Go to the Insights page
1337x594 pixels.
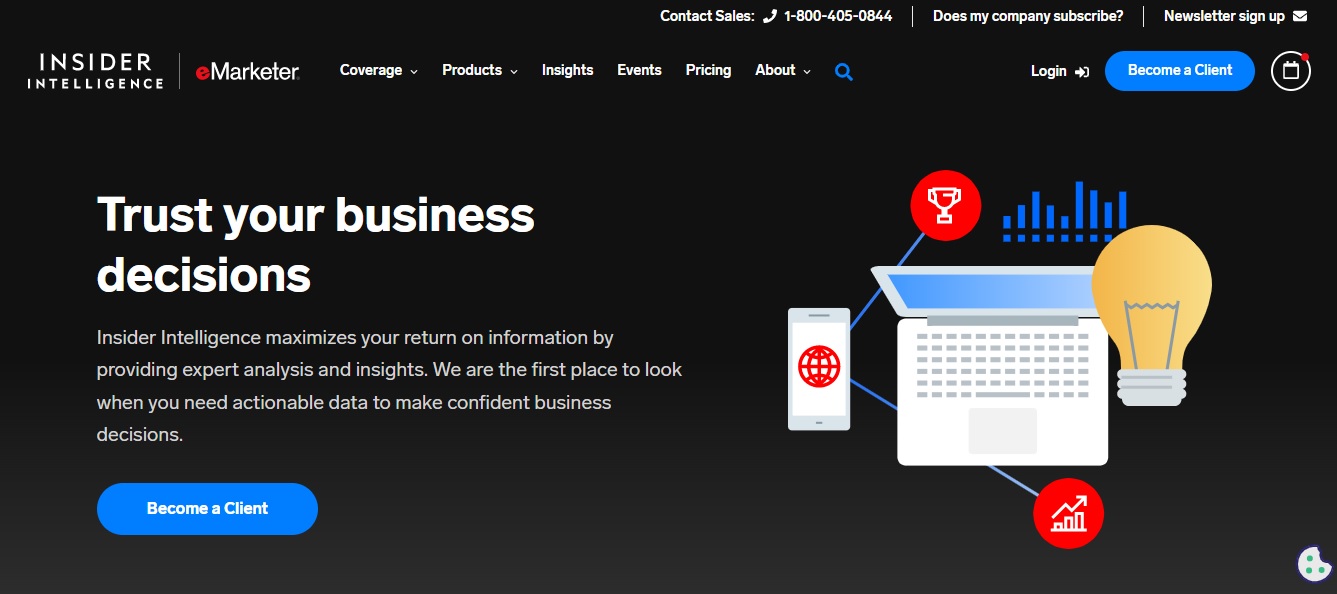567,70
